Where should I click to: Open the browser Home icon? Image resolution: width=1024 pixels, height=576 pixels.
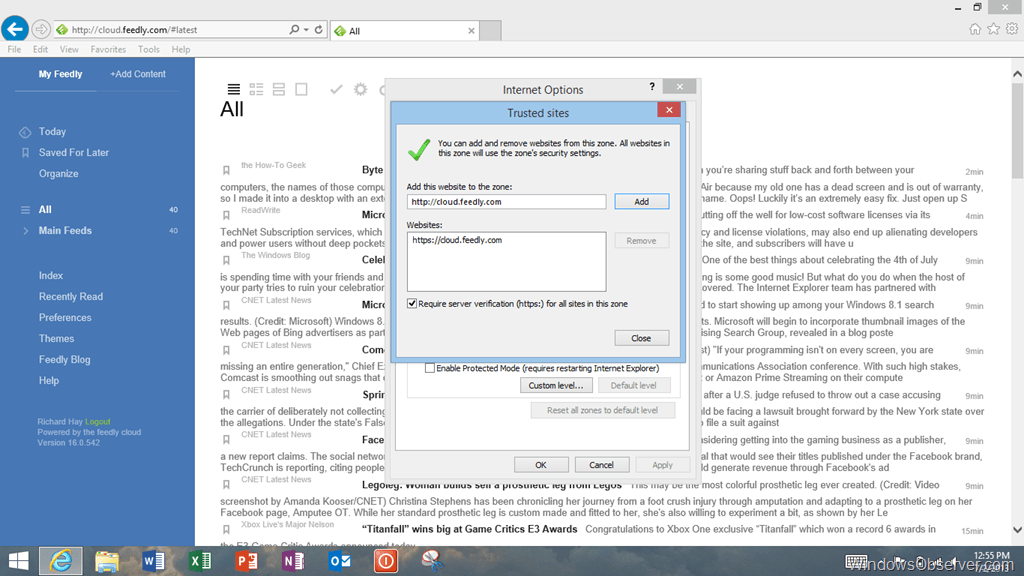(975, 30)
